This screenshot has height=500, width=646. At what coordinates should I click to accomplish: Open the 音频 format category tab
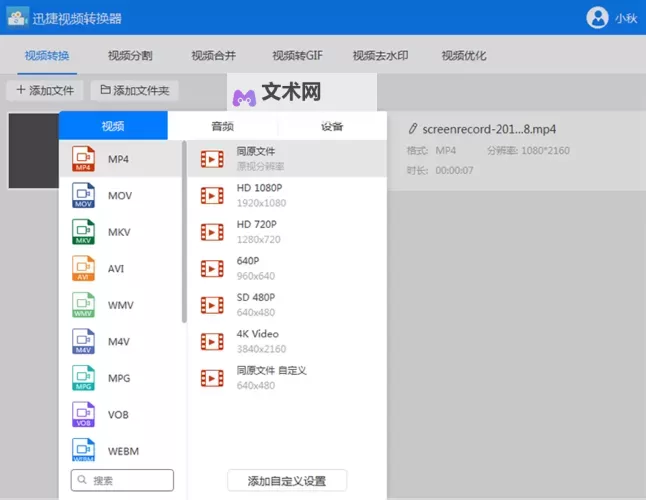point(222,126)
